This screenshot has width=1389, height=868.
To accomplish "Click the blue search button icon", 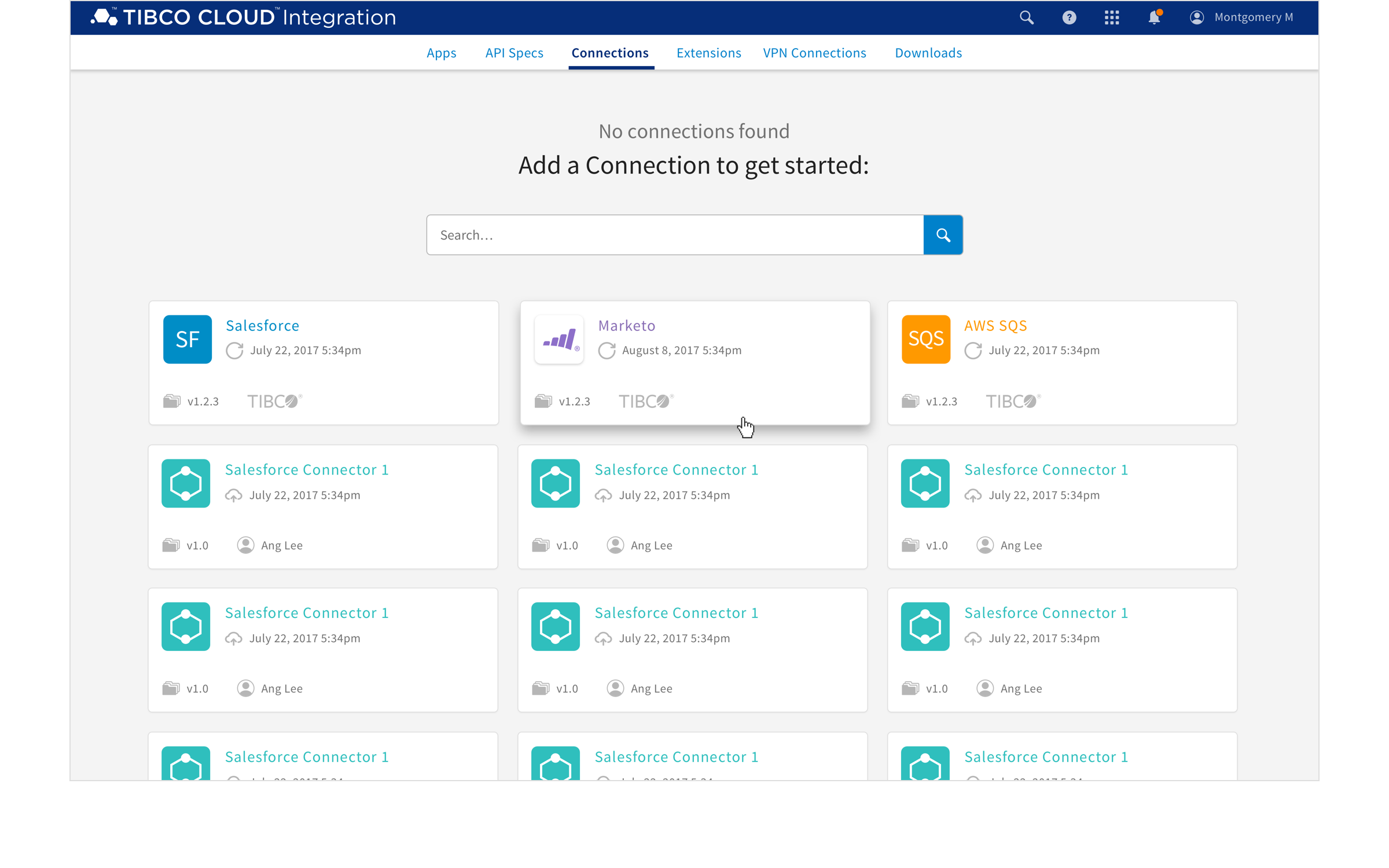I will pos(943,235).
